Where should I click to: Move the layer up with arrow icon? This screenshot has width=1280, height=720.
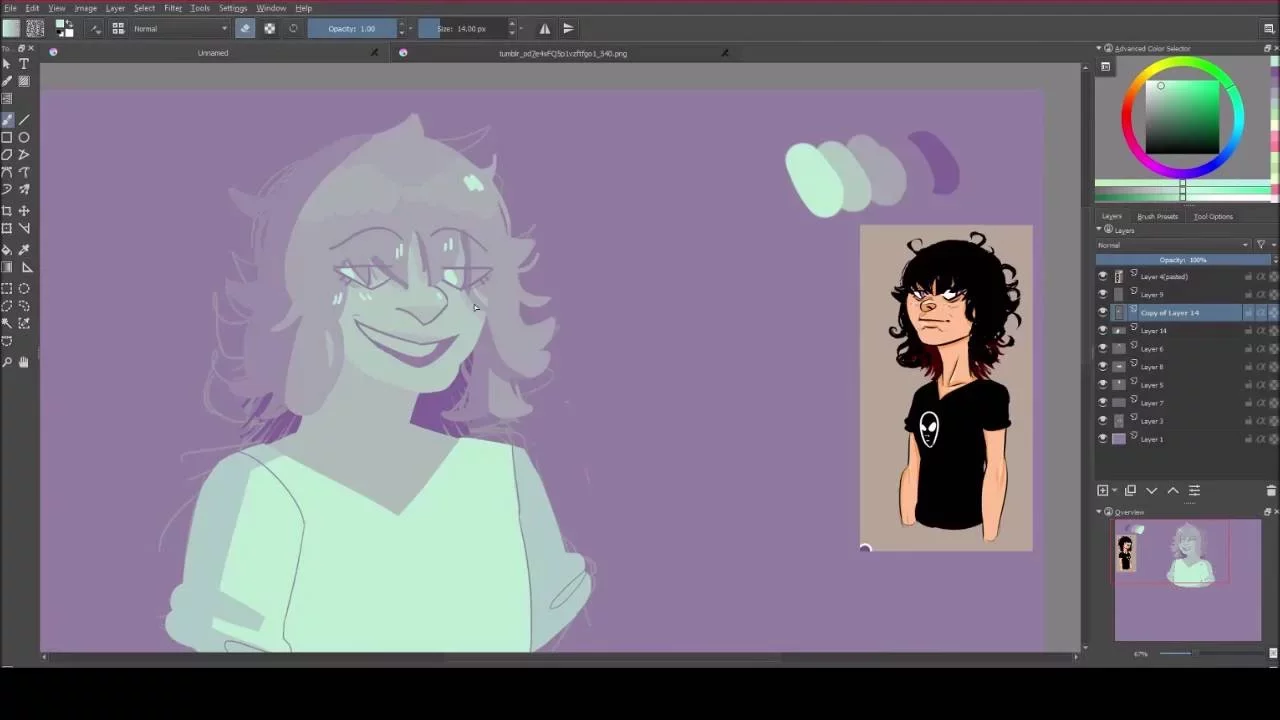coord(1173,490)
